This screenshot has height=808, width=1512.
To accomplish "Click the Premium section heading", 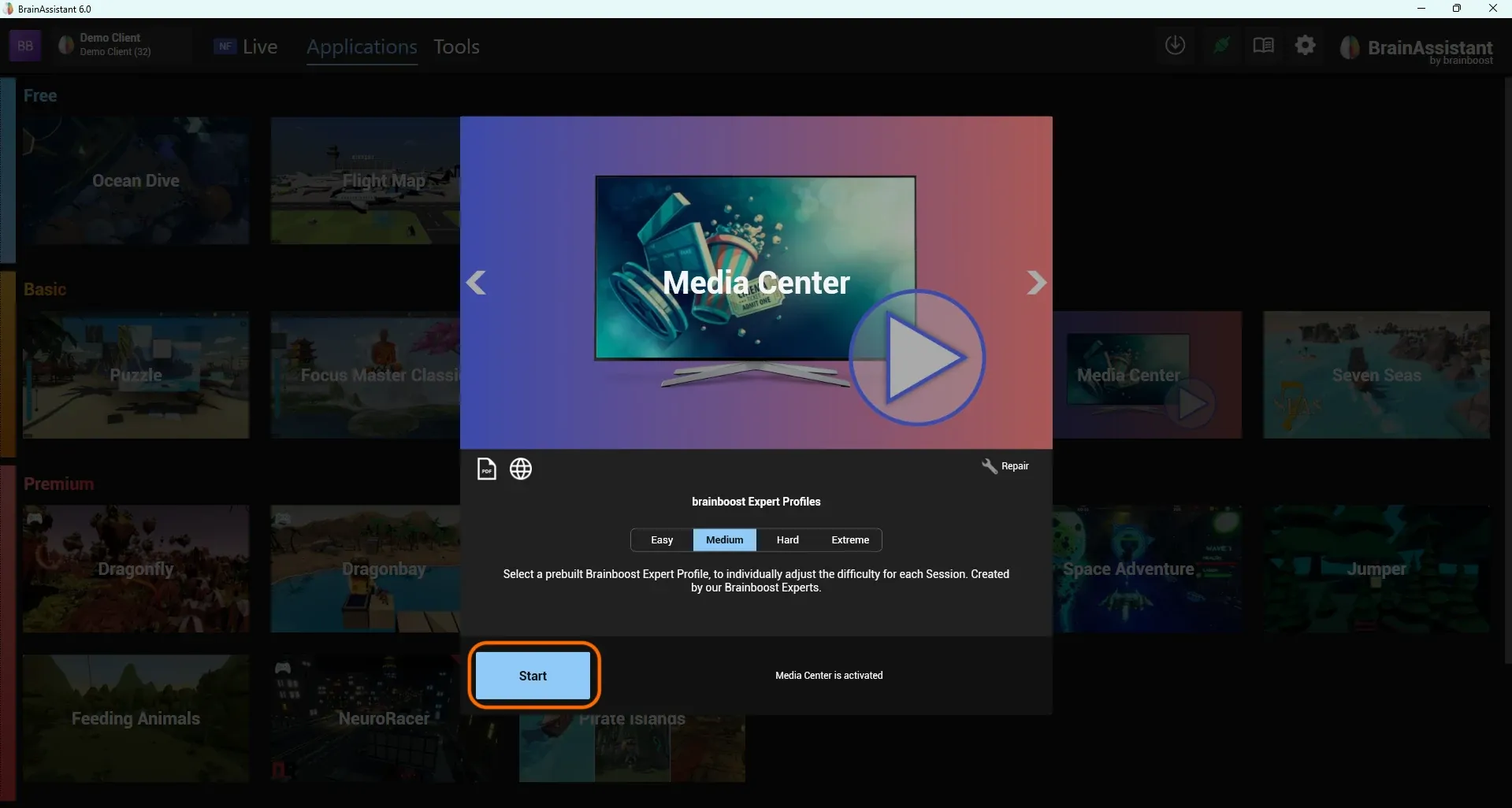I will pos(58,484).
